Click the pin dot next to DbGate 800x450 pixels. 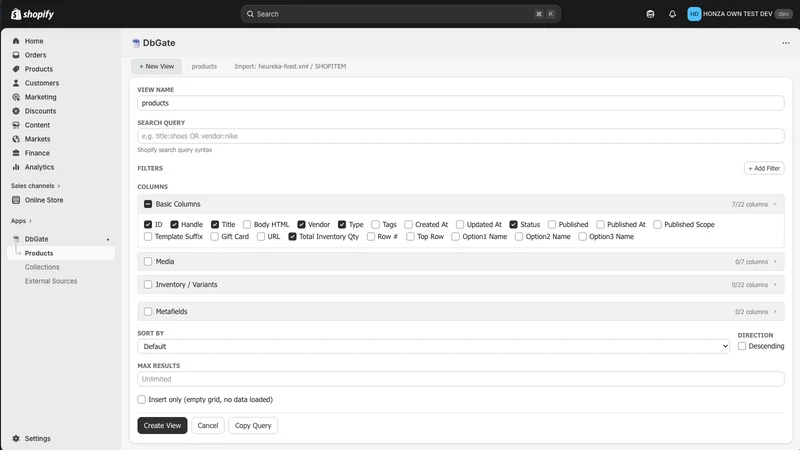[x=108, y=239]
